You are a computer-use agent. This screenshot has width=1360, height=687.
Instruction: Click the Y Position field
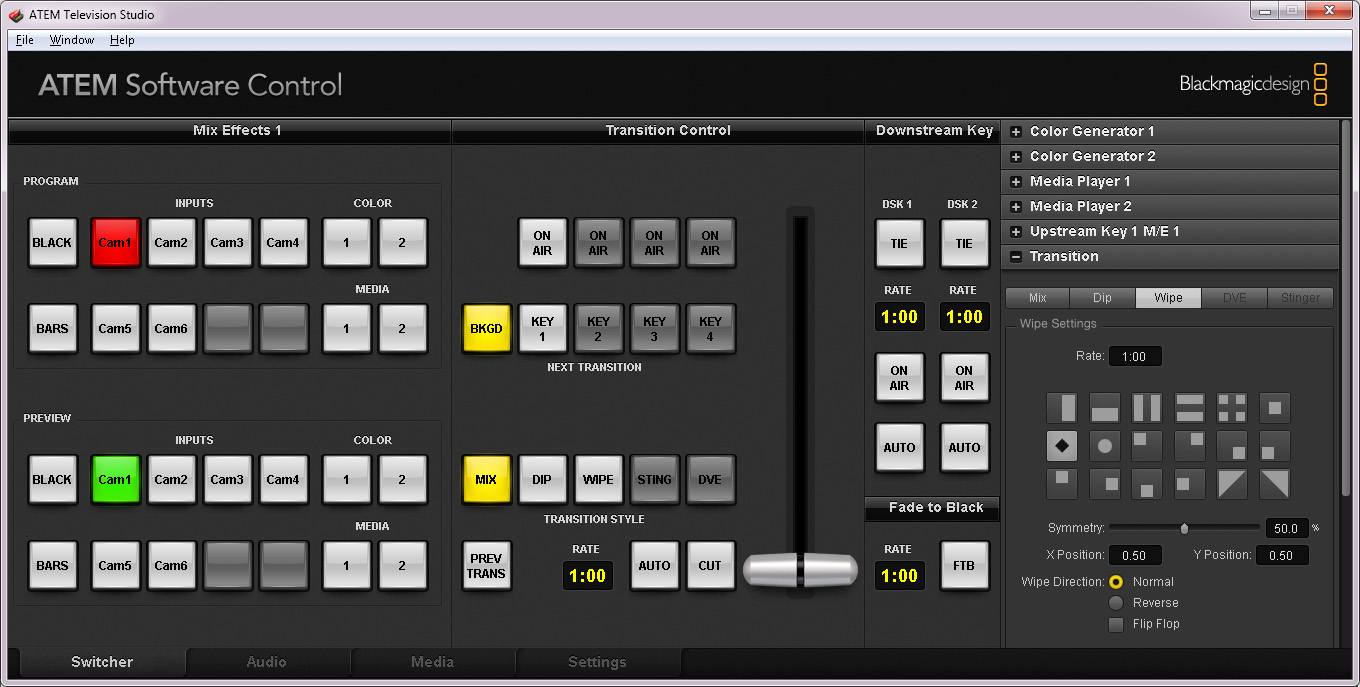1282,555
